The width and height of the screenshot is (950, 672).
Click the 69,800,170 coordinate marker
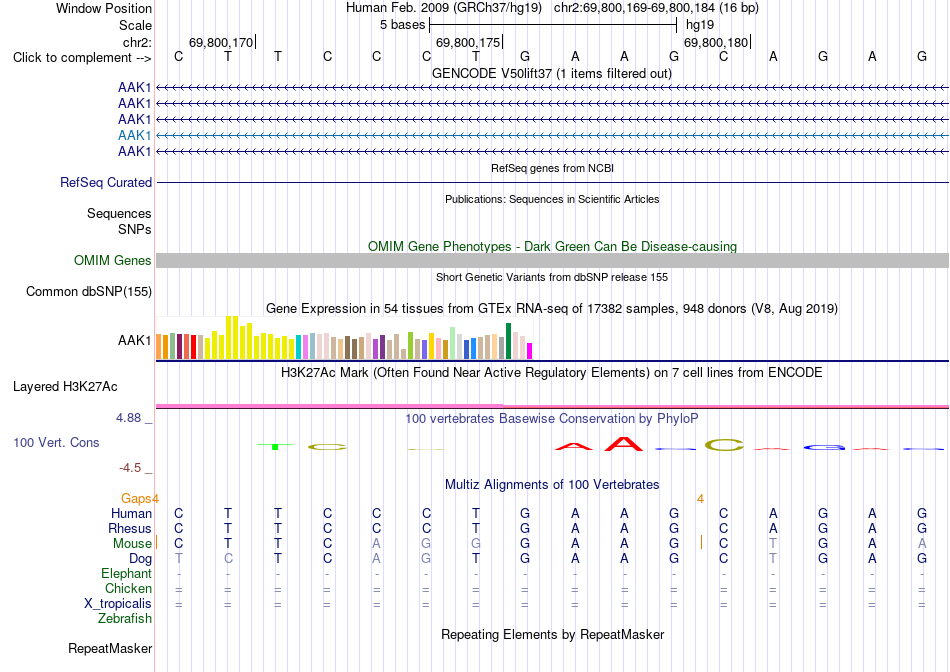[x=222, y=42]
